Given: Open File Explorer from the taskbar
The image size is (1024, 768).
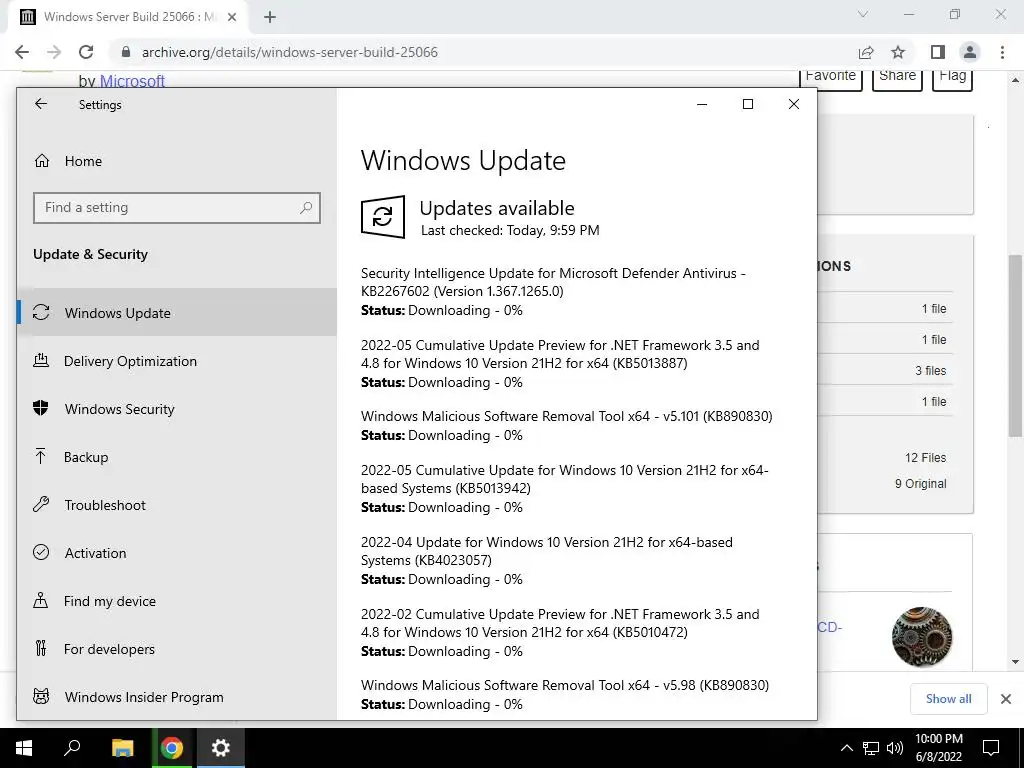Looking at the screenshot, I should pos(122,748).
